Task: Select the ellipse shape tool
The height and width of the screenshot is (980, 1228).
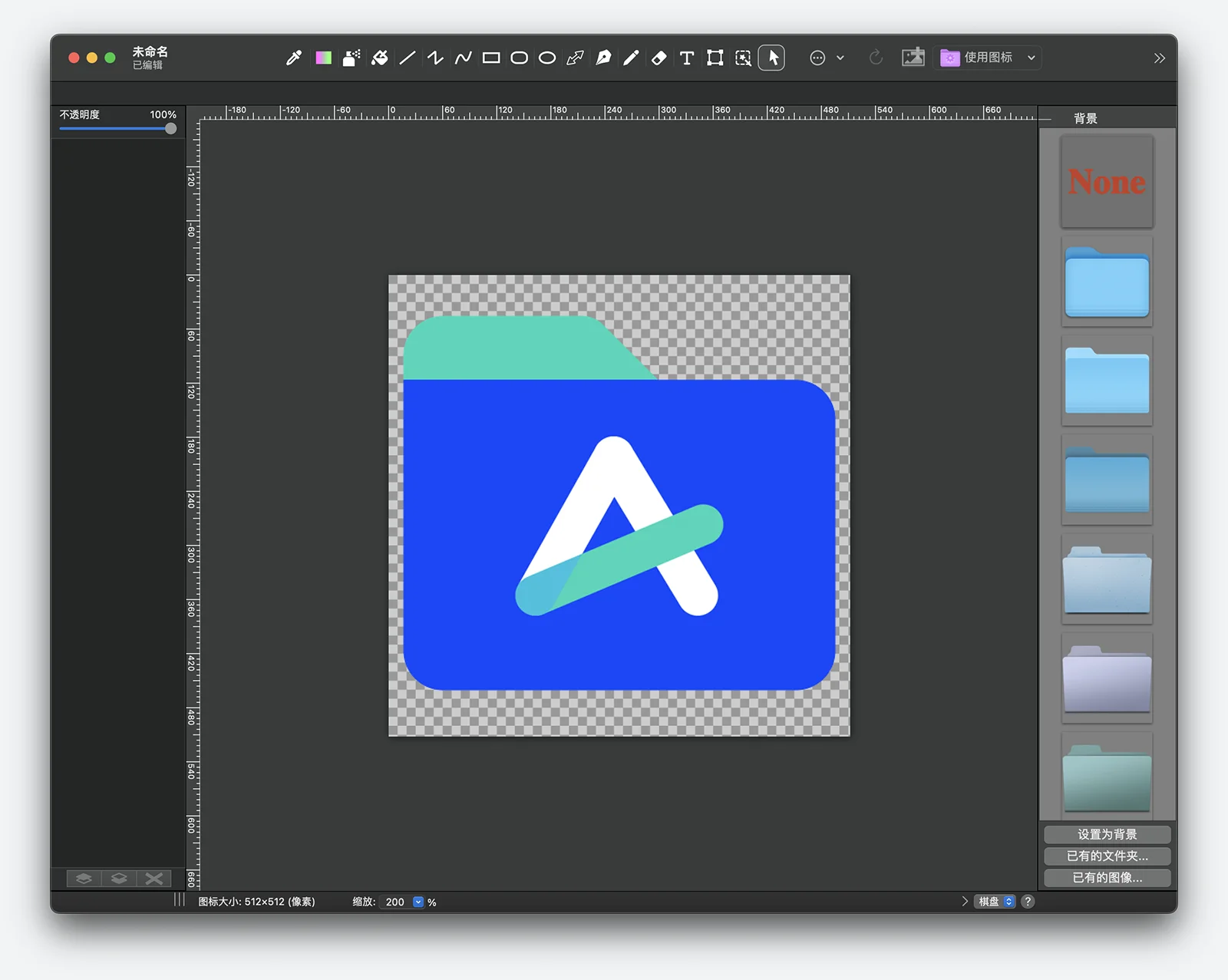Action: [x=547, y=58]
